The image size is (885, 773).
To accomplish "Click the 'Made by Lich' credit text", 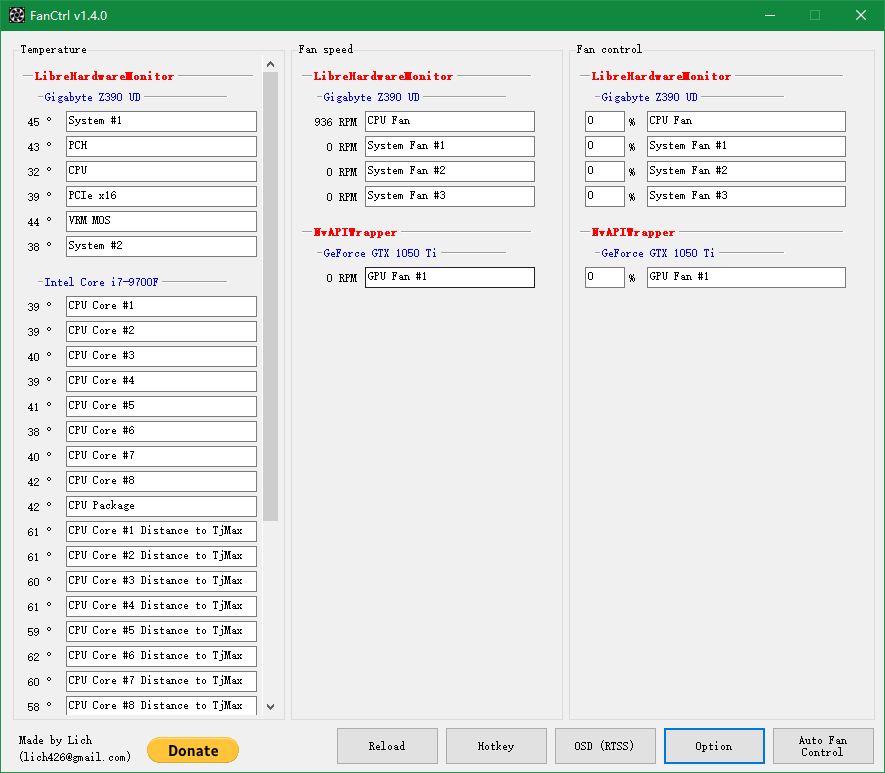I will pyautogui.click(x=55, y=740).
